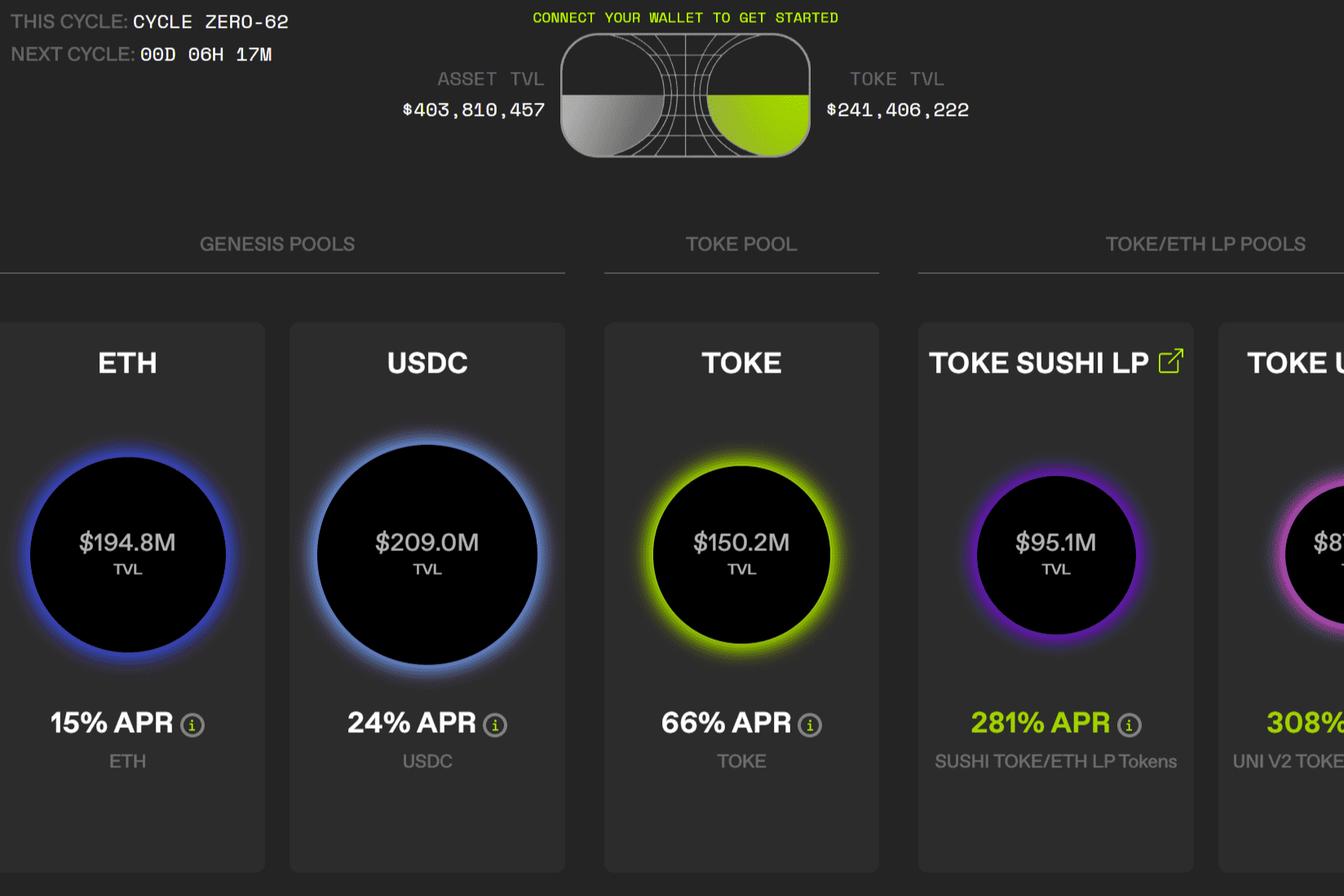Open TOKE SUSHI LP external link icon

(x=1171, y=359)
